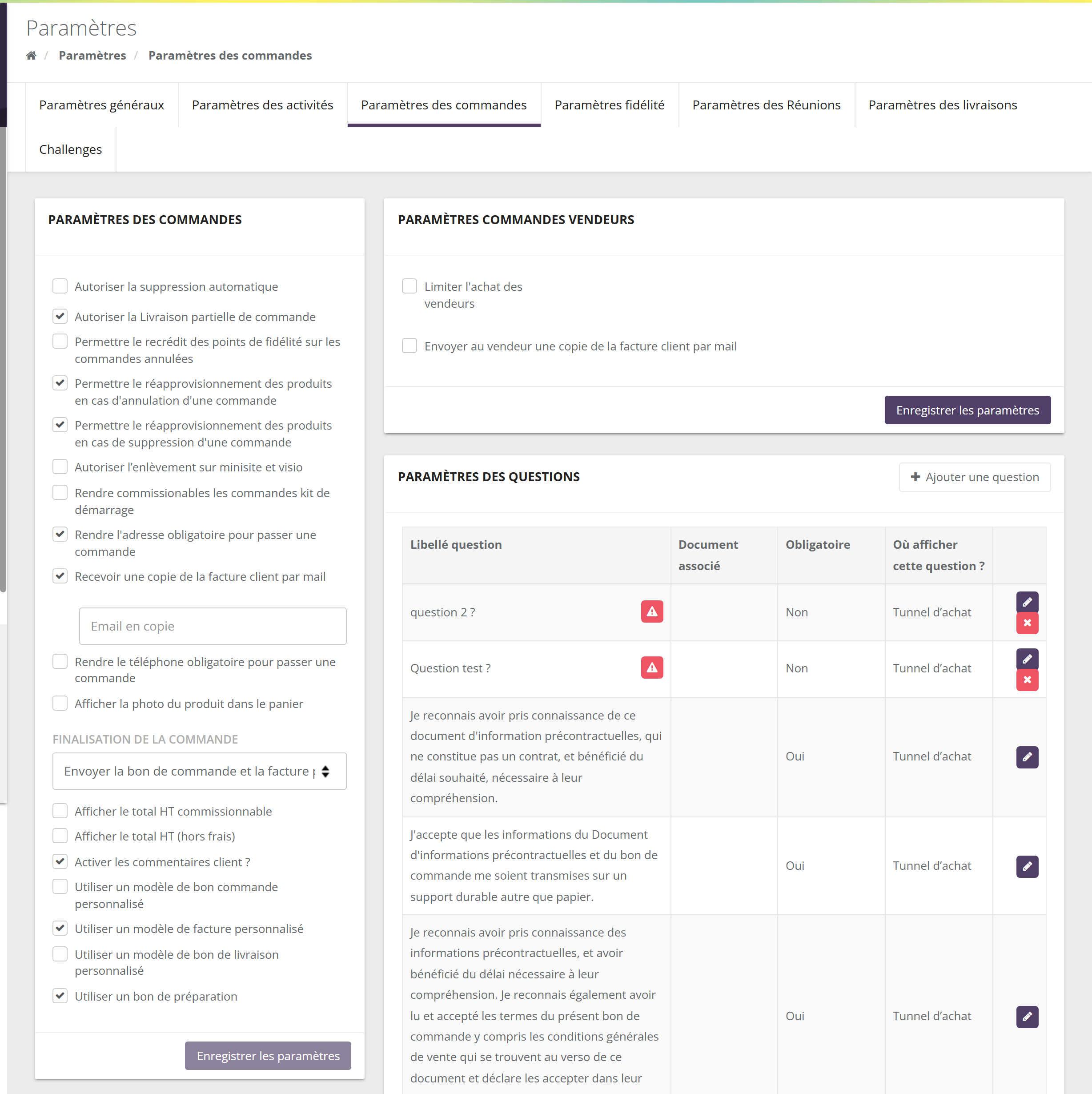
Task: Check 'Autoriser l'enlèvement sur minisite et visio'
Action: pos(60,467)
